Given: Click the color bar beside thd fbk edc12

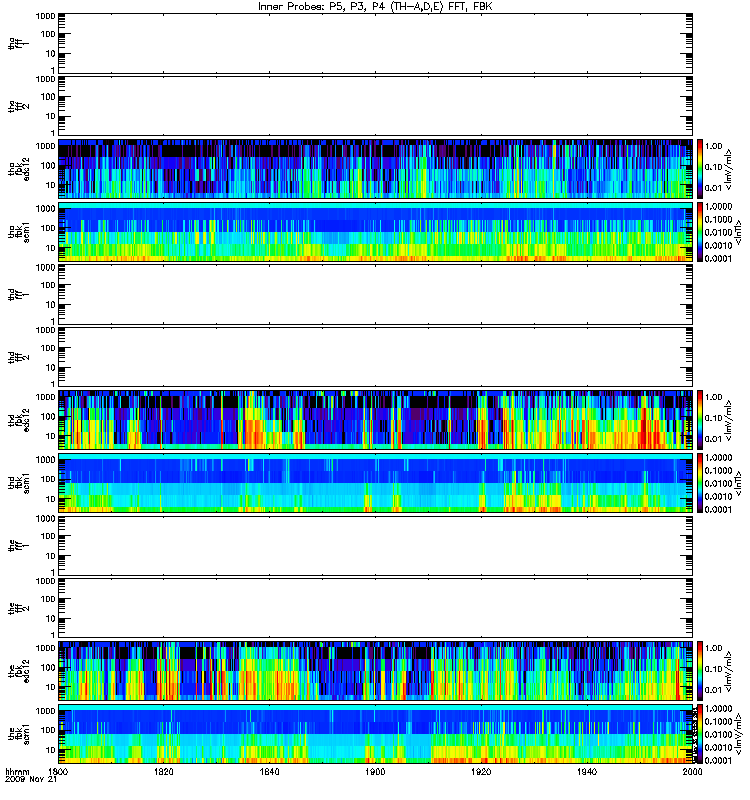Looking at the screenshot, I should coord(700,420).
